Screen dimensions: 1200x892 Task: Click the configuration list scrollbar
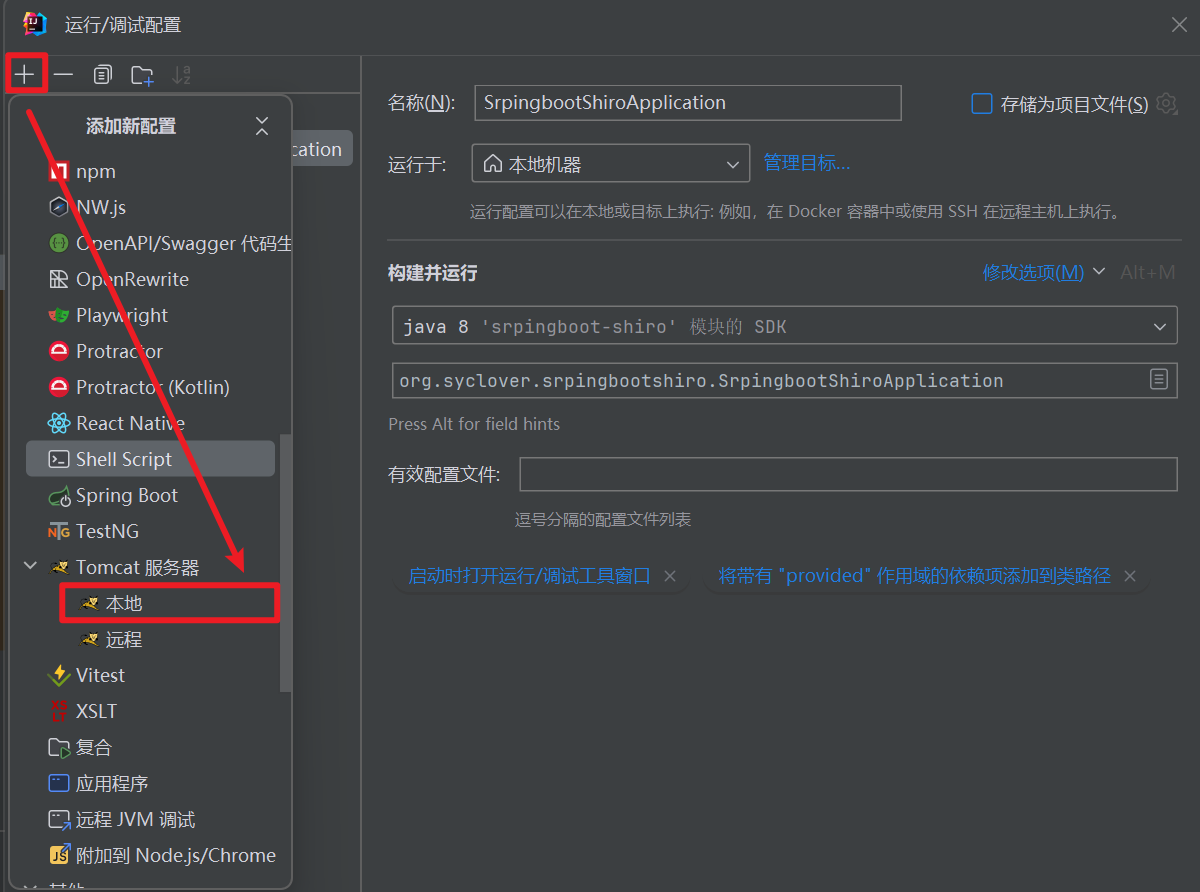coord(286,563)
